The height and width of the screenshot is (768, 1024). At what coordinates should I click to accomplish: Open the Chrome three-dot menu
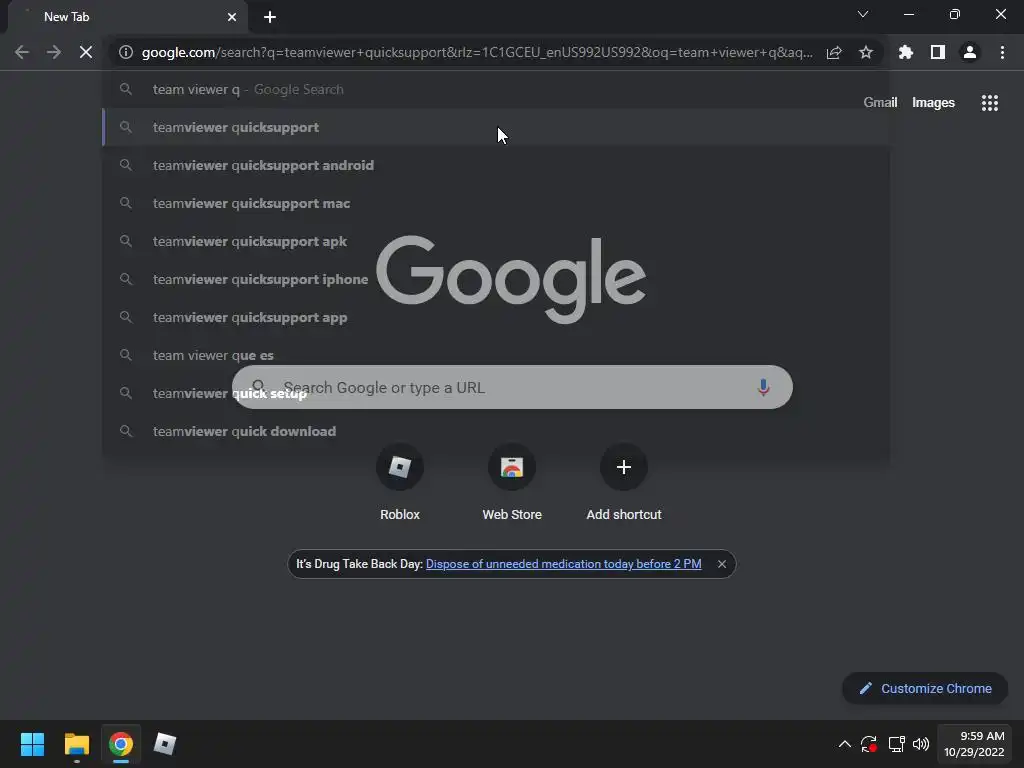pos(1002,52)
